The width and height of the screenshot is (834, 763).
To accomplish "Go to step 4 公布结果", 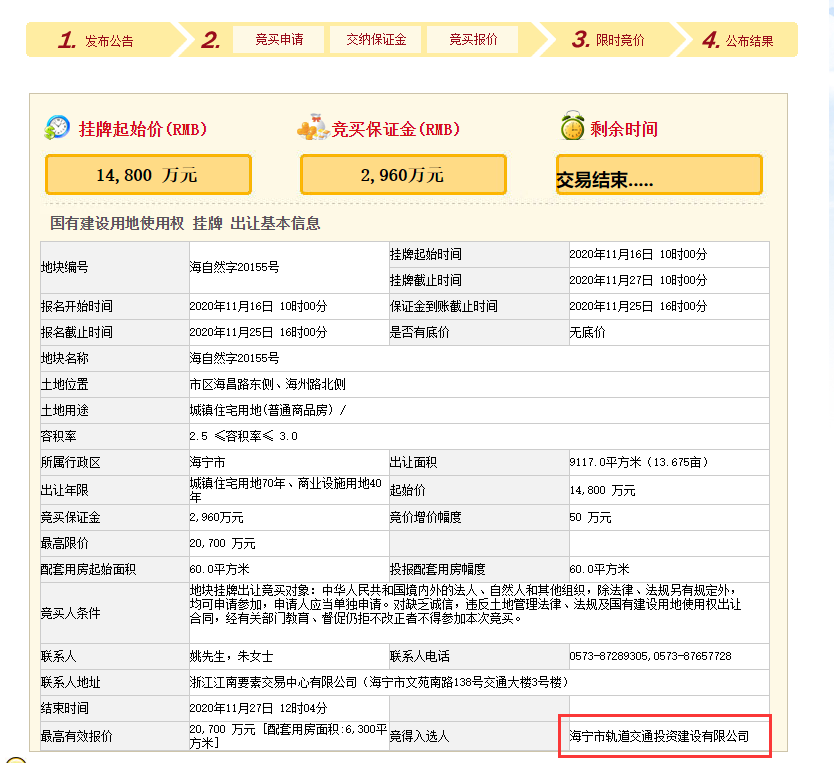I will pyautogui.click(x=737, y=41).
